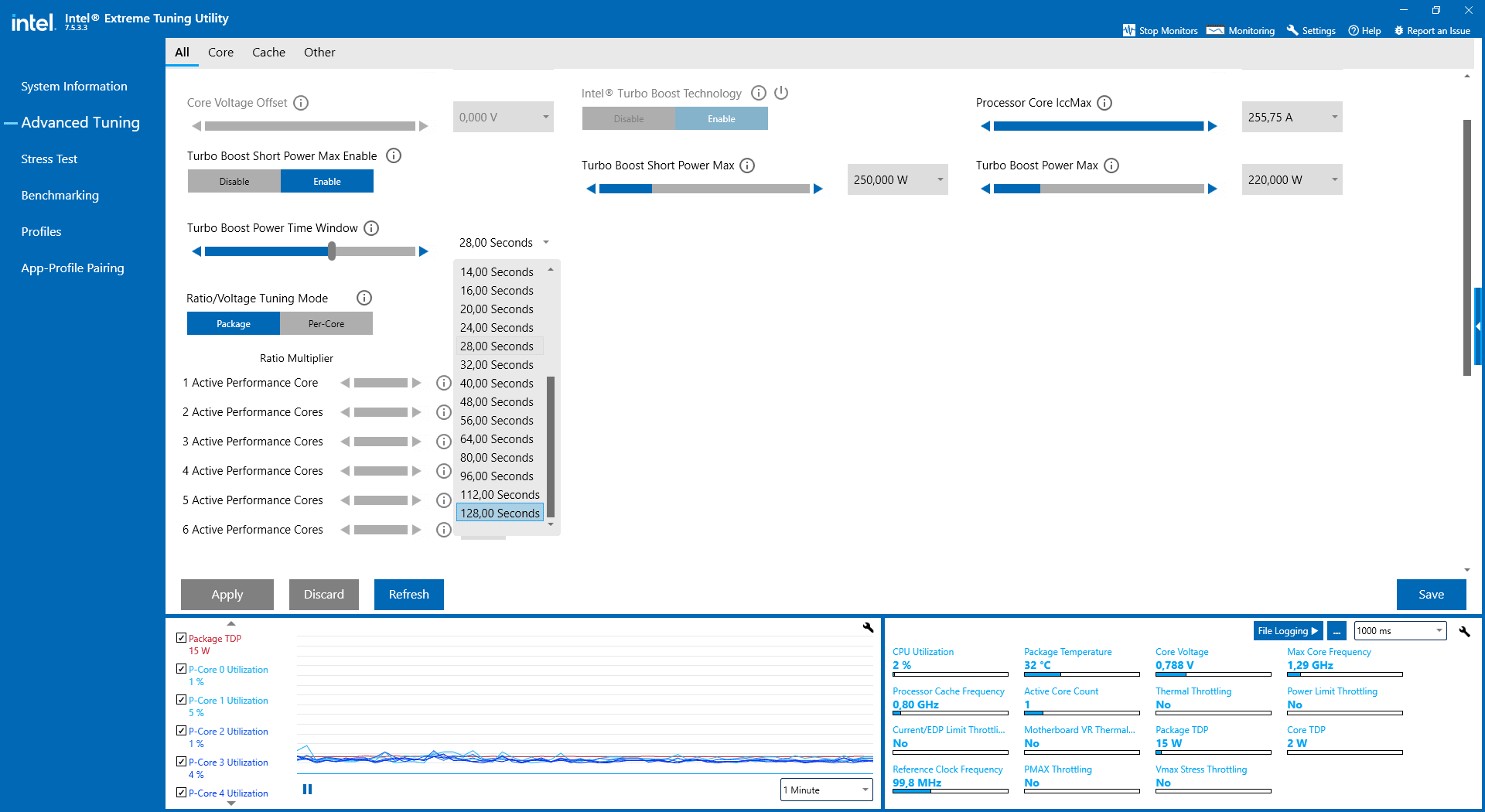Collapse the 28,00 Seconds time window dropdown
This screenshot has width=1485, height=812.
pos(504,243)
